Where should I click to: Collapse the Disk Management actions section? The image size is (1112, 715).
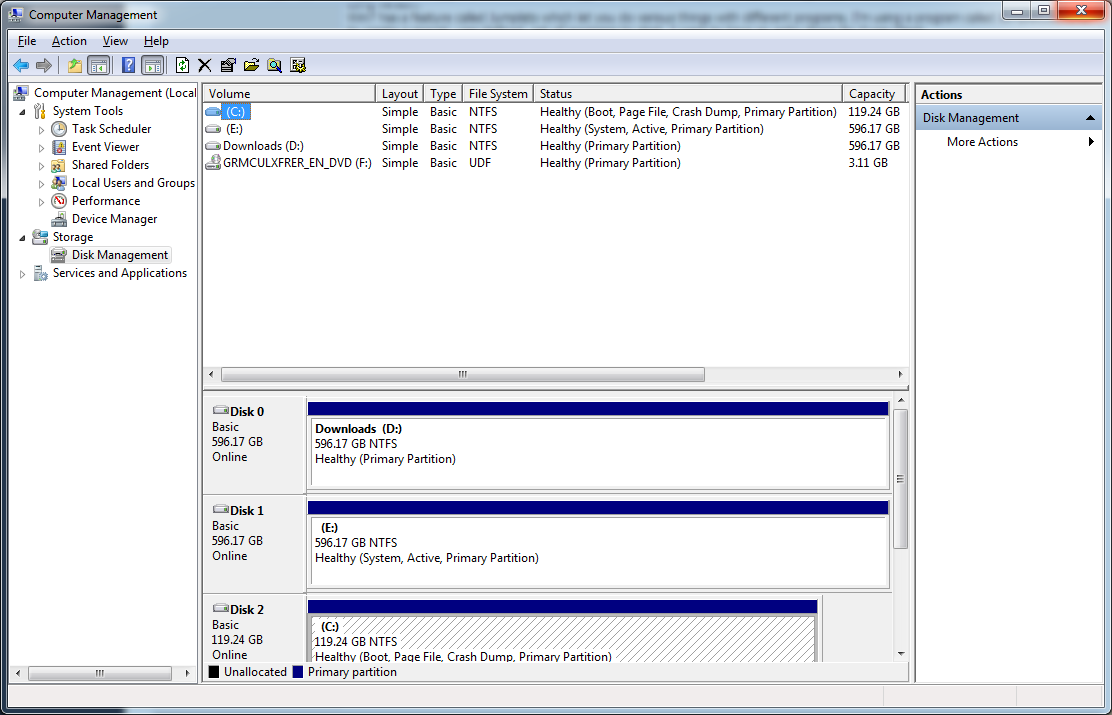pos(1091,118)
